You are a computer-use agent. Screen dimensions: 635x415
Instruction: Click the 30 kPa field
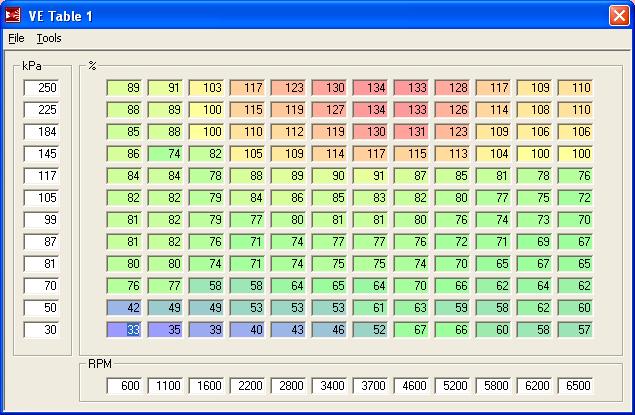pos(42,328)
